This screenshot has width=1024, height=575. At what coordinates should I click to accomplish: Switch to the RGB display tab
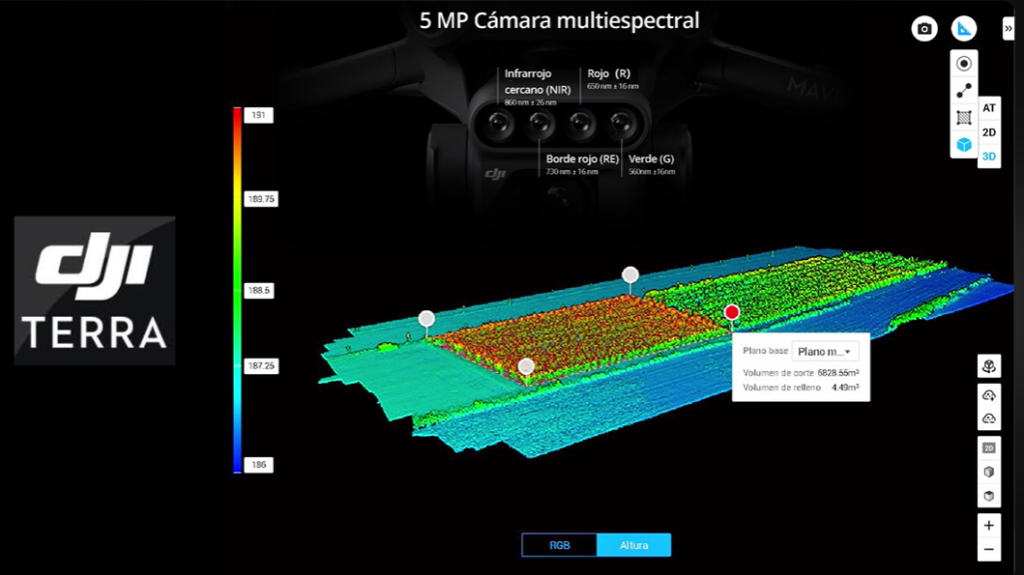point(559,545)
